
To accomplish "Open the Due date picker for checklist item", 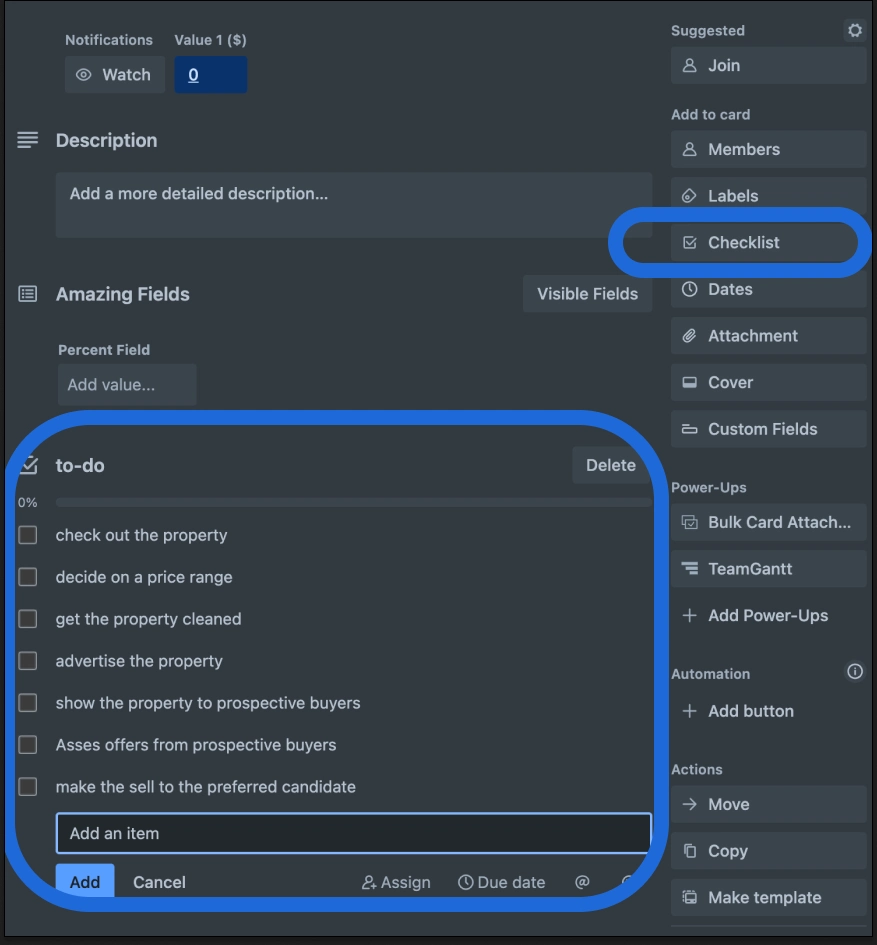I will tap(502, 882).
